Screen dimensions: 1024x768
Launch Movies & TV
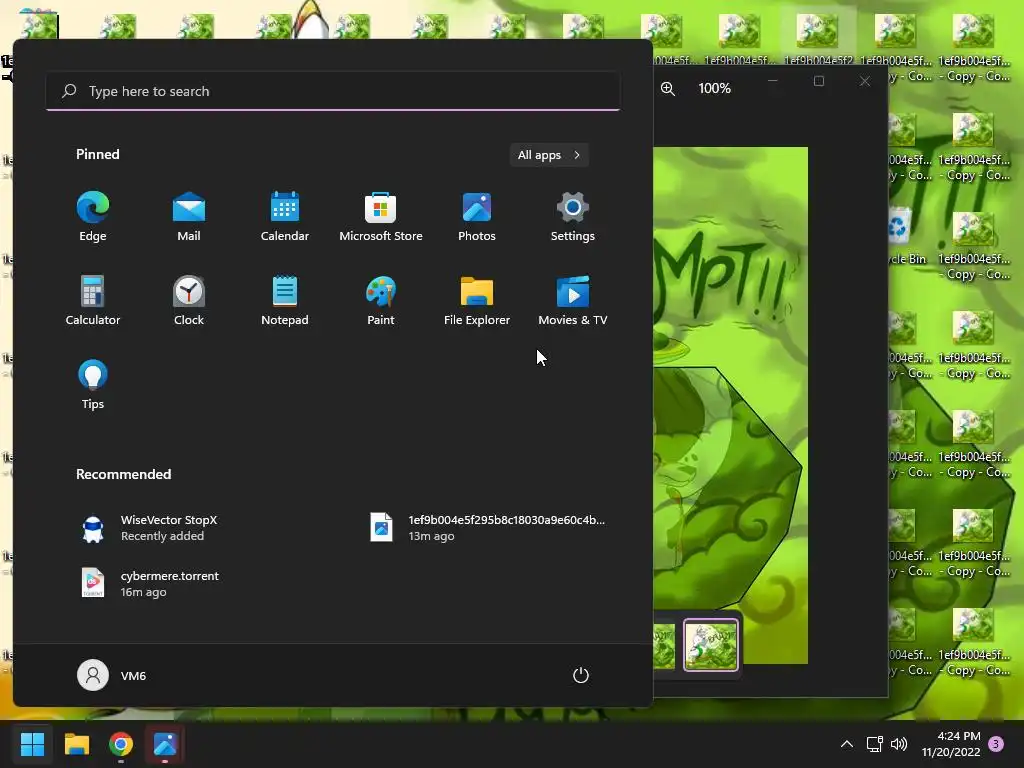click(573, 300)
